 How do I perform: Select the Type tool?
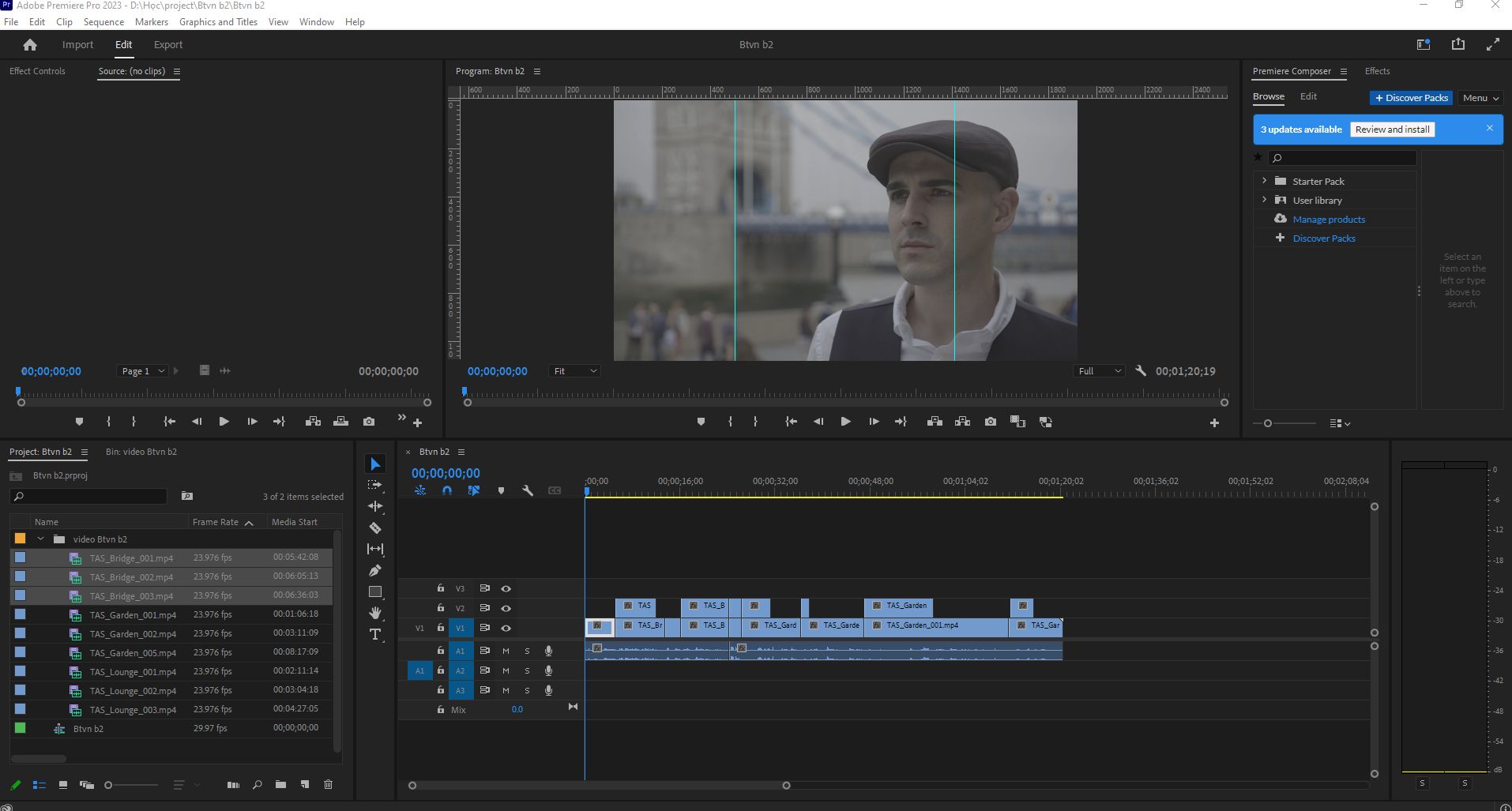[375, 634]
